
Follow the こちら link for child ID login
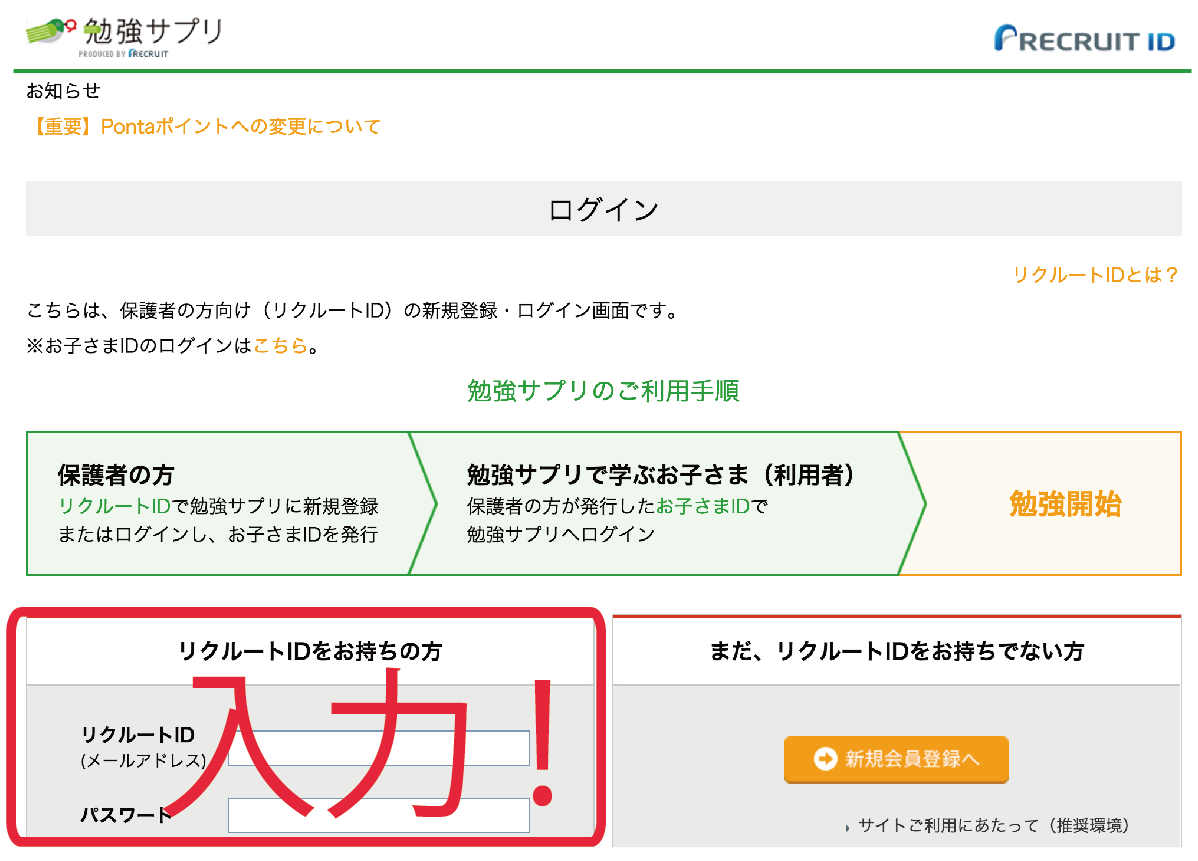280,346
